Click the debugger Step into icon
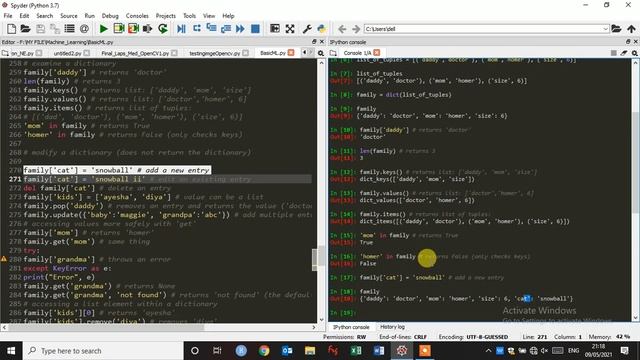 (x=211, y=29)
